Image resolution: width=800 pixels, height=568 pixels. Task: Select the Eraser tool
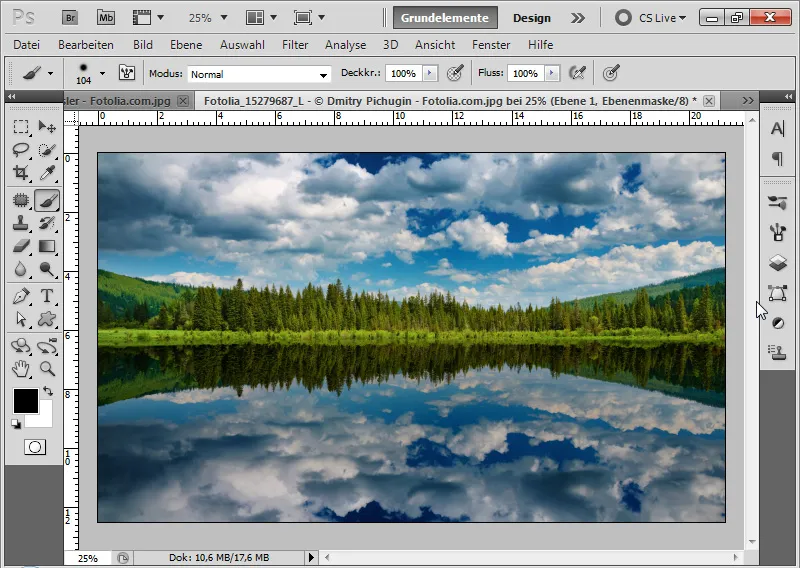[x=20, y=246]
